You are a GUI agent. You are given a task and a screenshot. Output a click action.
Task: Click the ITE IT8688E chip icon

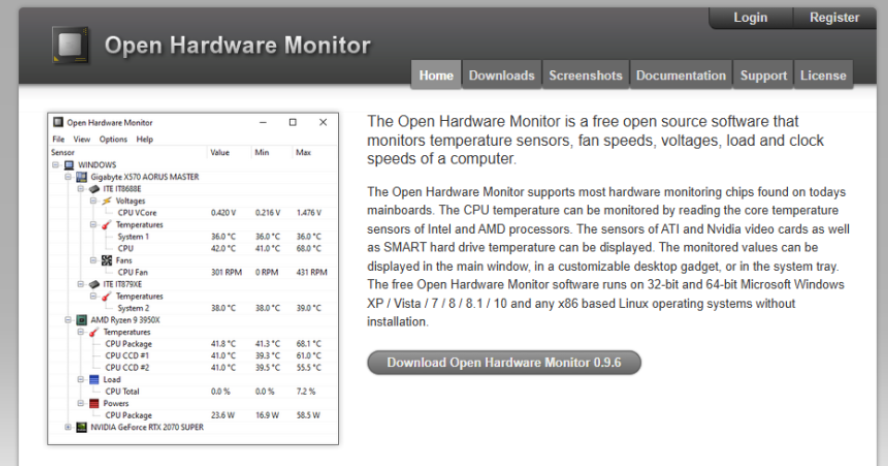[94, 189]
